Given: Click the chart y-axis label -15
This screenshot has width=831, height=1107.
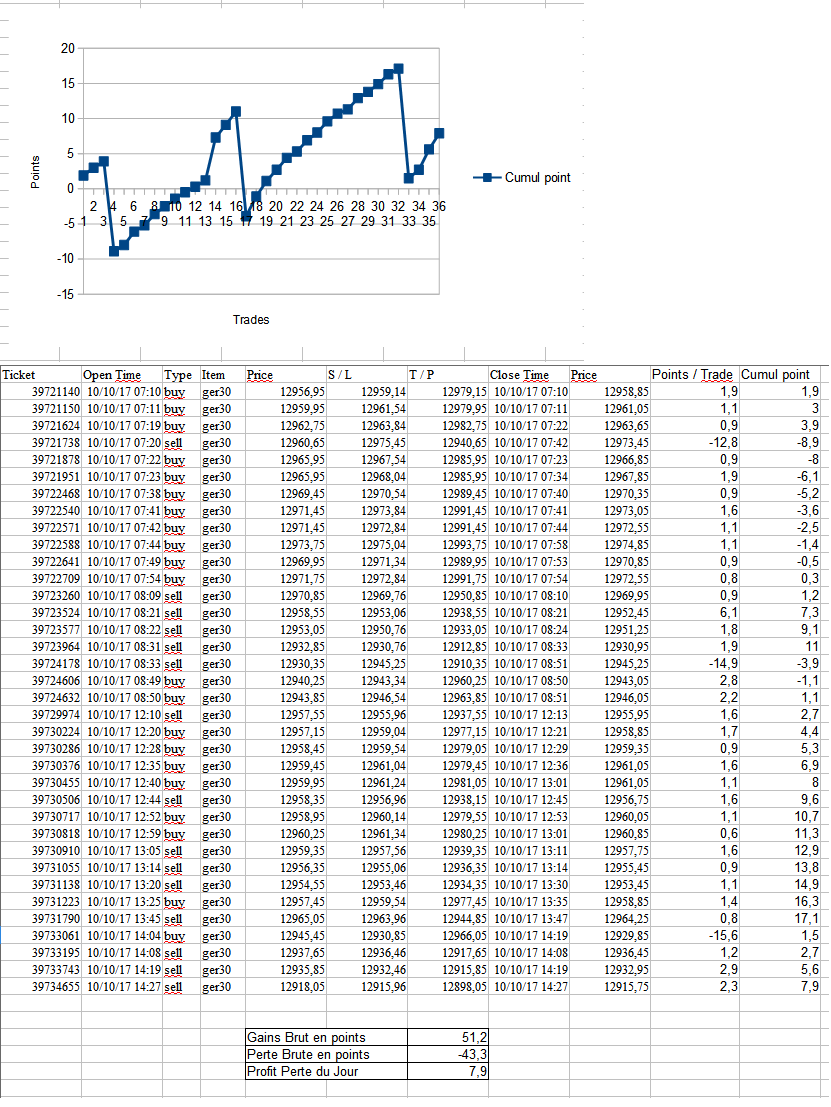Looking at the screenshot, I should (x=66, y=294).
